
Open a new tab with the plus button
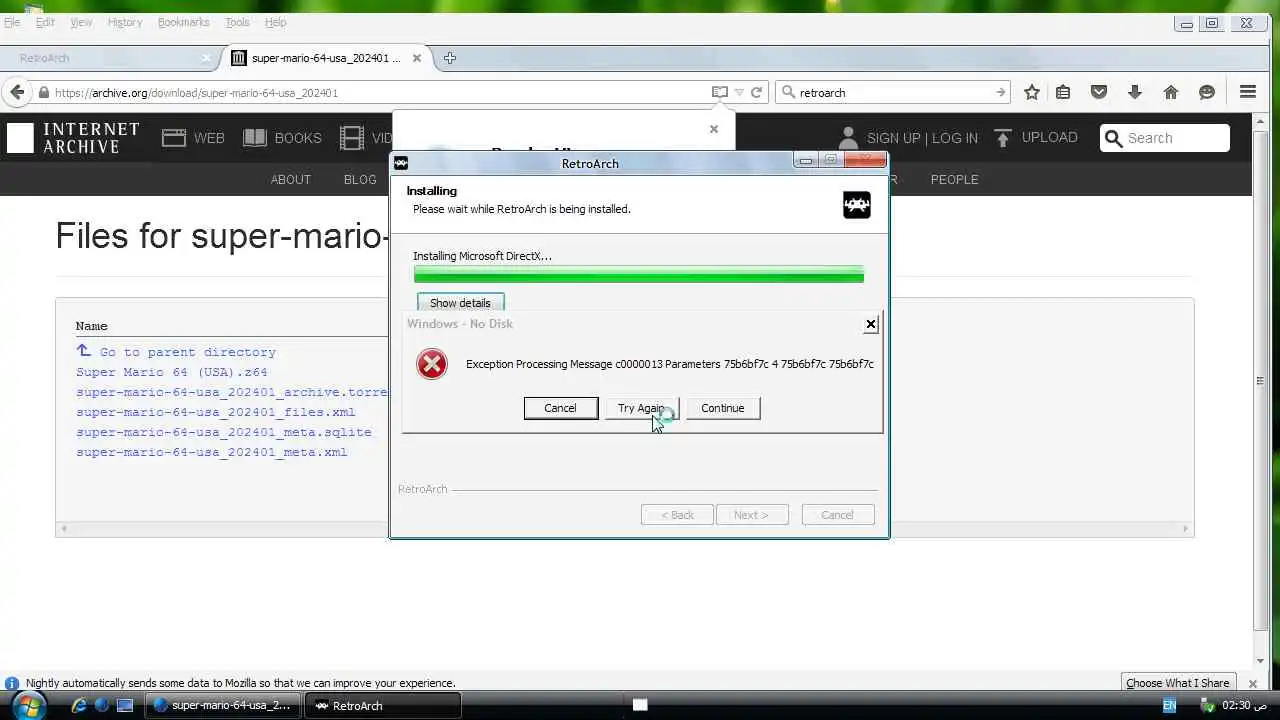pyautogui.click(x=450, y=58)
